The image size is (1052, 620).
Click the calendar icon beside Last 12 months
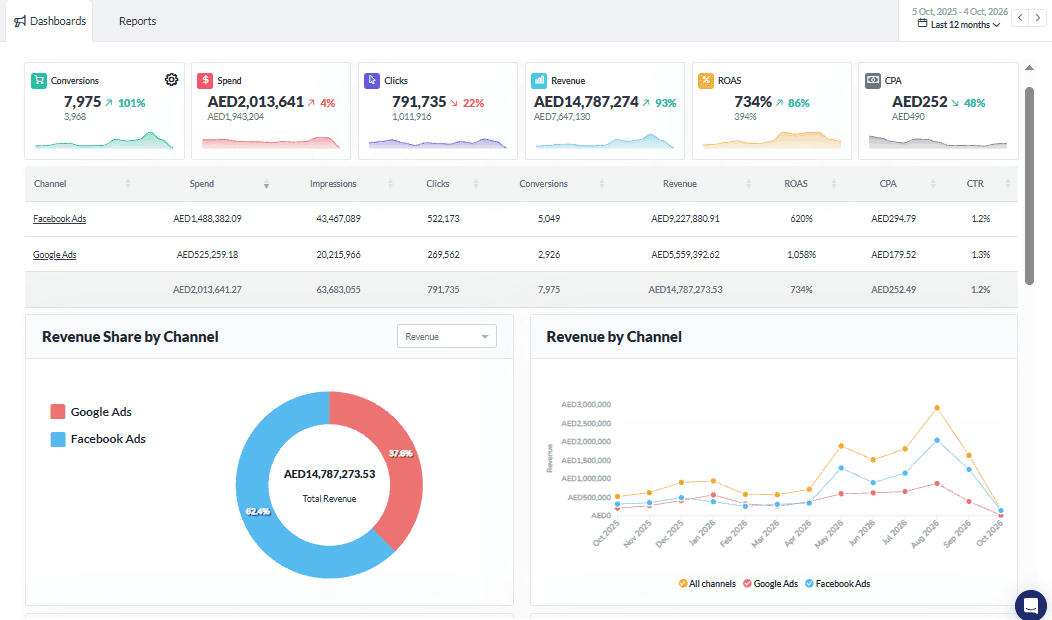(x=923, y=24)
